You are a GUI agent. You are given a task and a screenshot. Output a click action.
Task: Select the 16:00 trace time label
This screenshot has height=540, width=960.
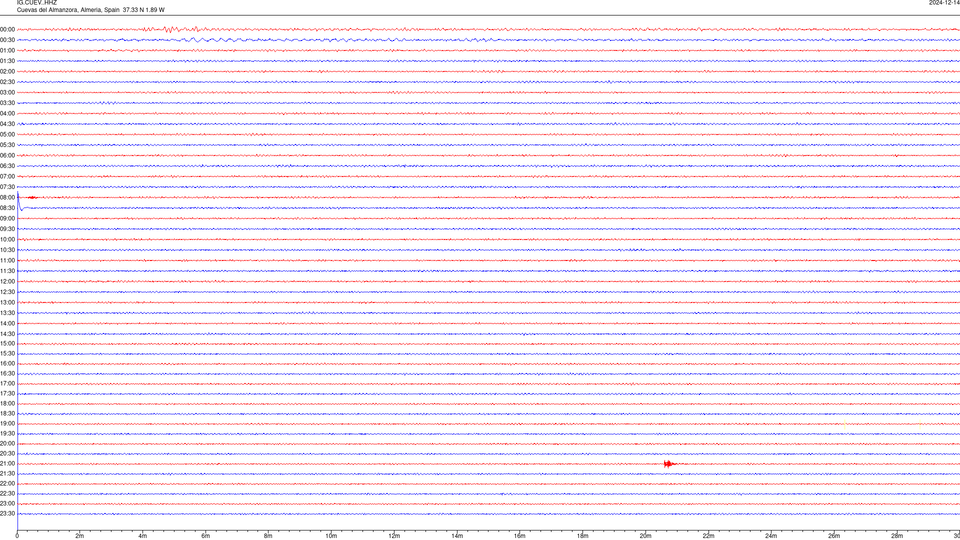7,364
